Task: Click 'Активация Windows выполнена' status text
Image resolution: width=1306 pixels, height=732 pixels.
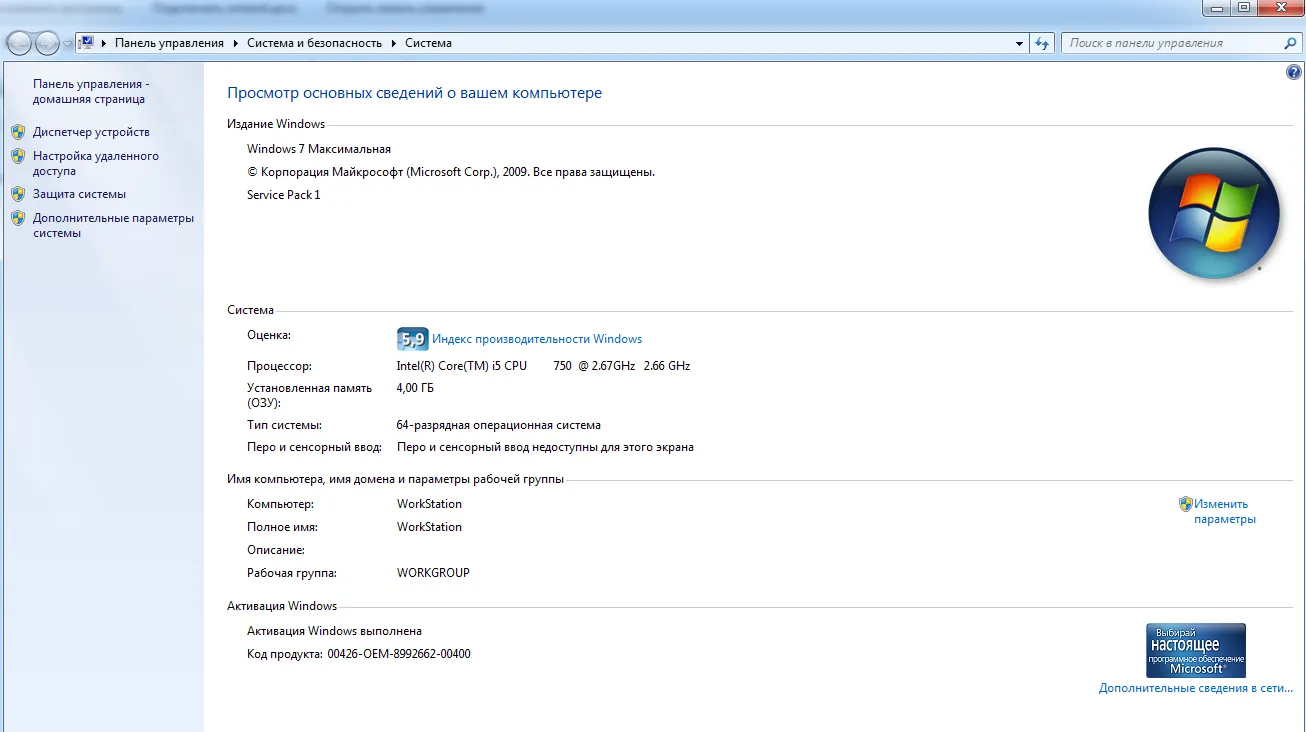Action: point(334,631)
